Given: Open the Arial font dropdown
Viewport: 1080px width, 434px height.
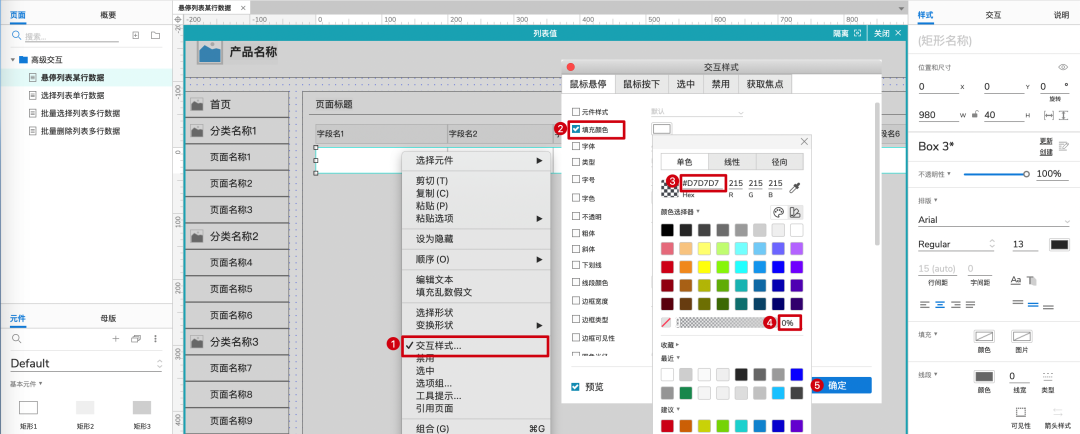Looking at the screenshot, I should 993,220.
